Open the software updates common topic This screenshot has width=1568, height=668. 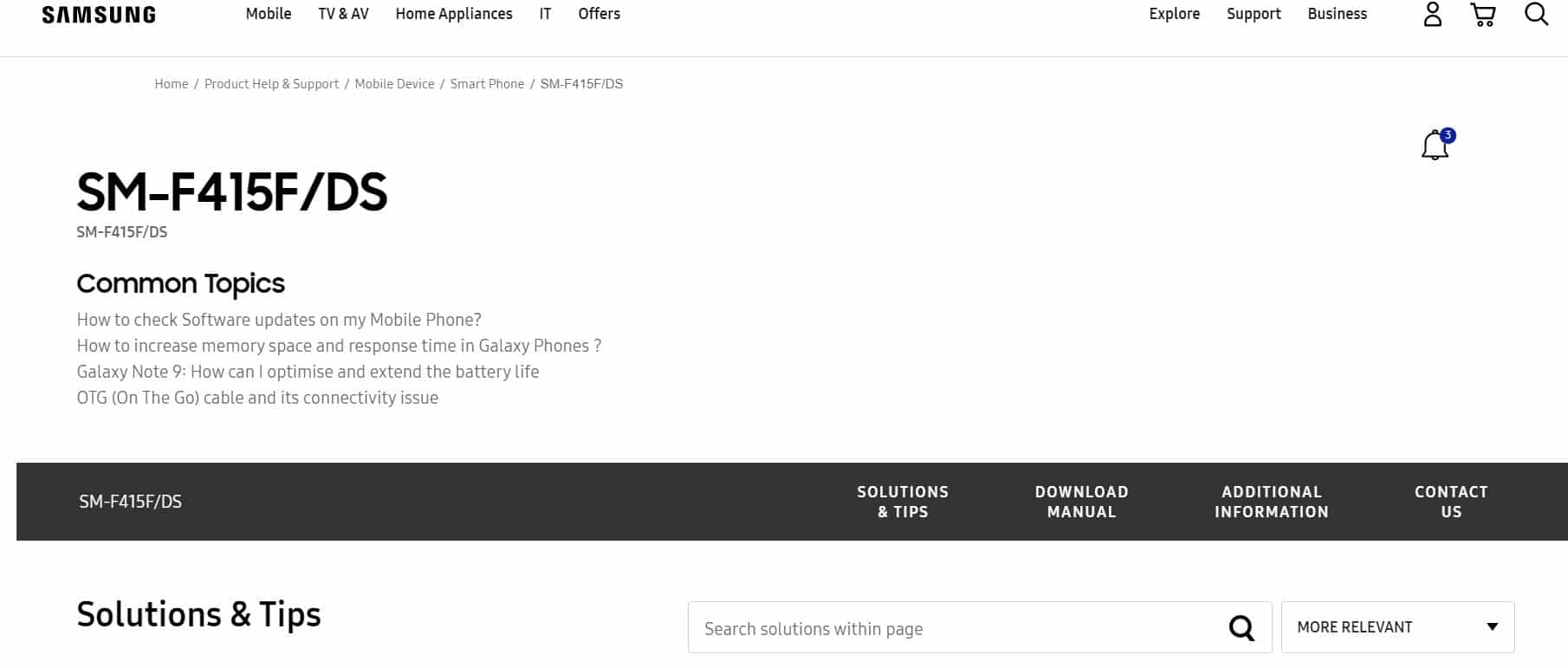278,319
